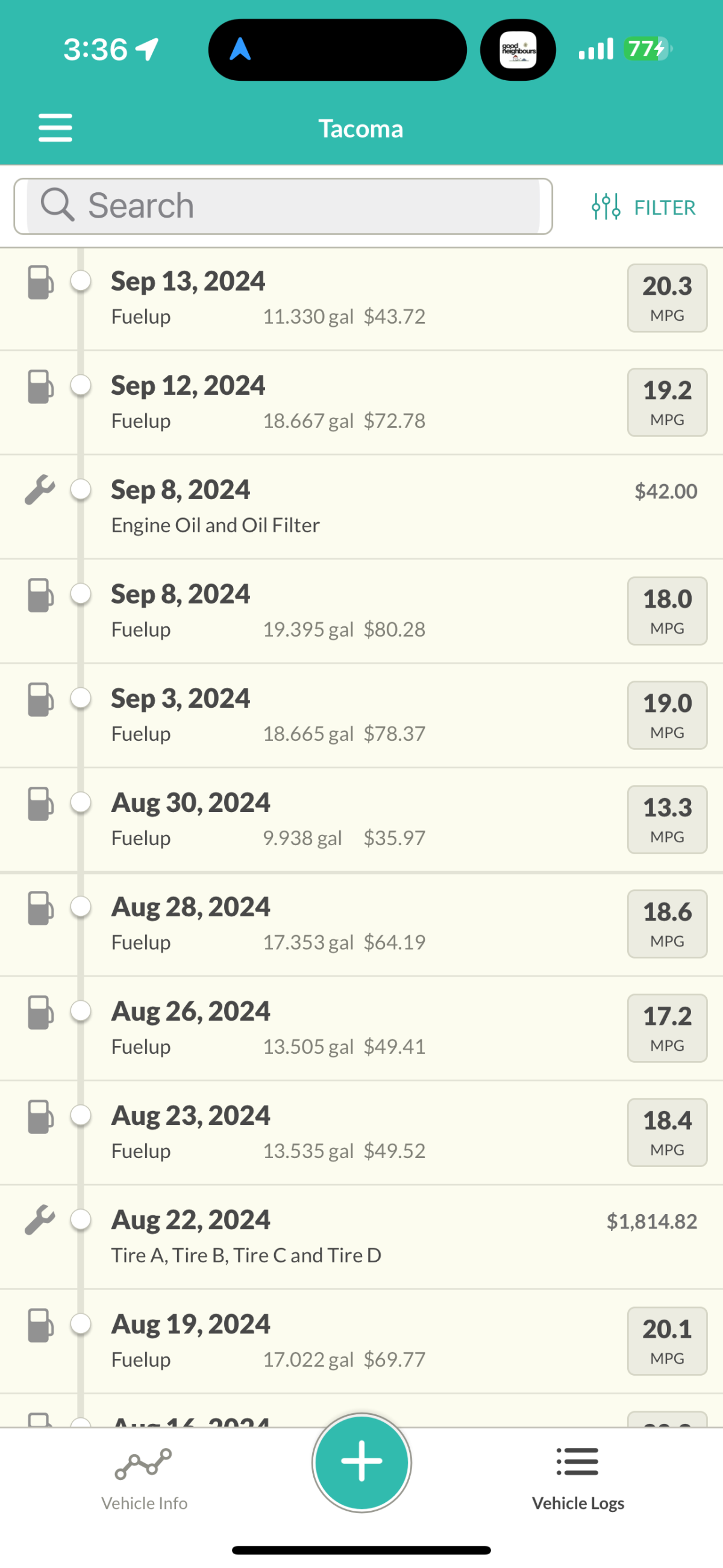Image resolution: width=723 pixels, height=1568 pixels.
Task: Open the 13.3 MPG badge for Aug 30
Action: point(667,820)
